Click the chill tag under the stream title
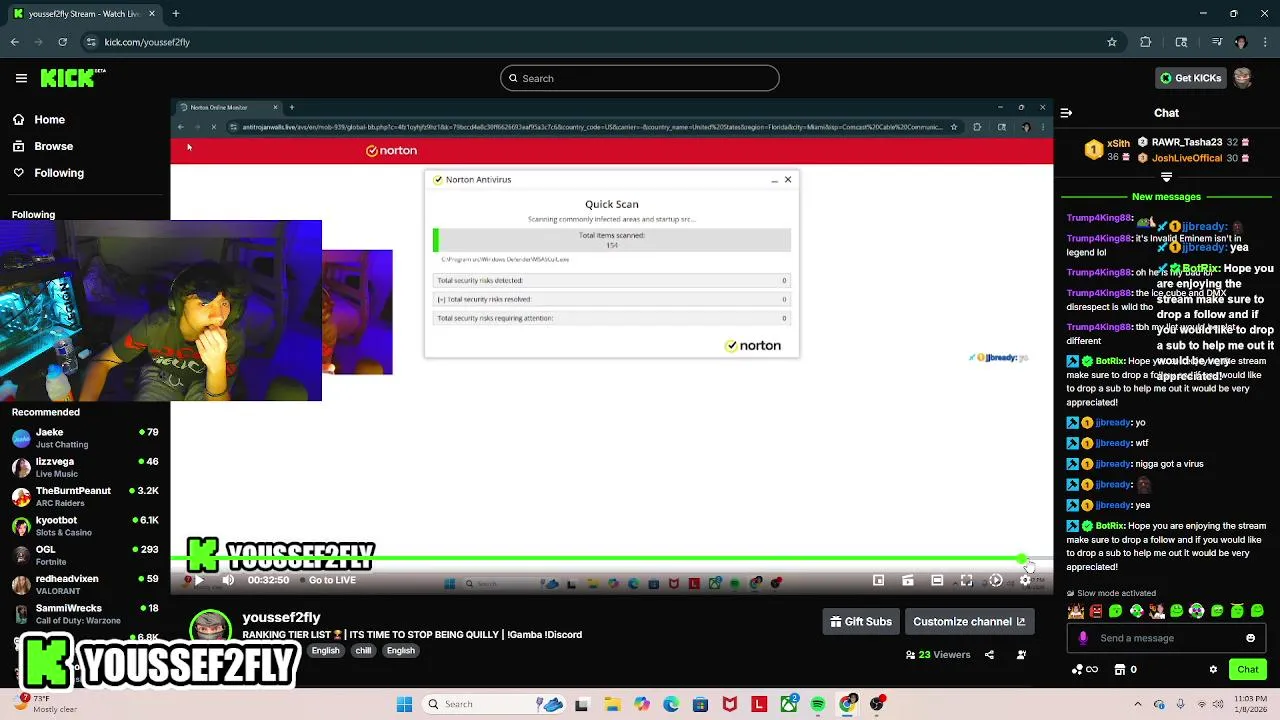 363,651
